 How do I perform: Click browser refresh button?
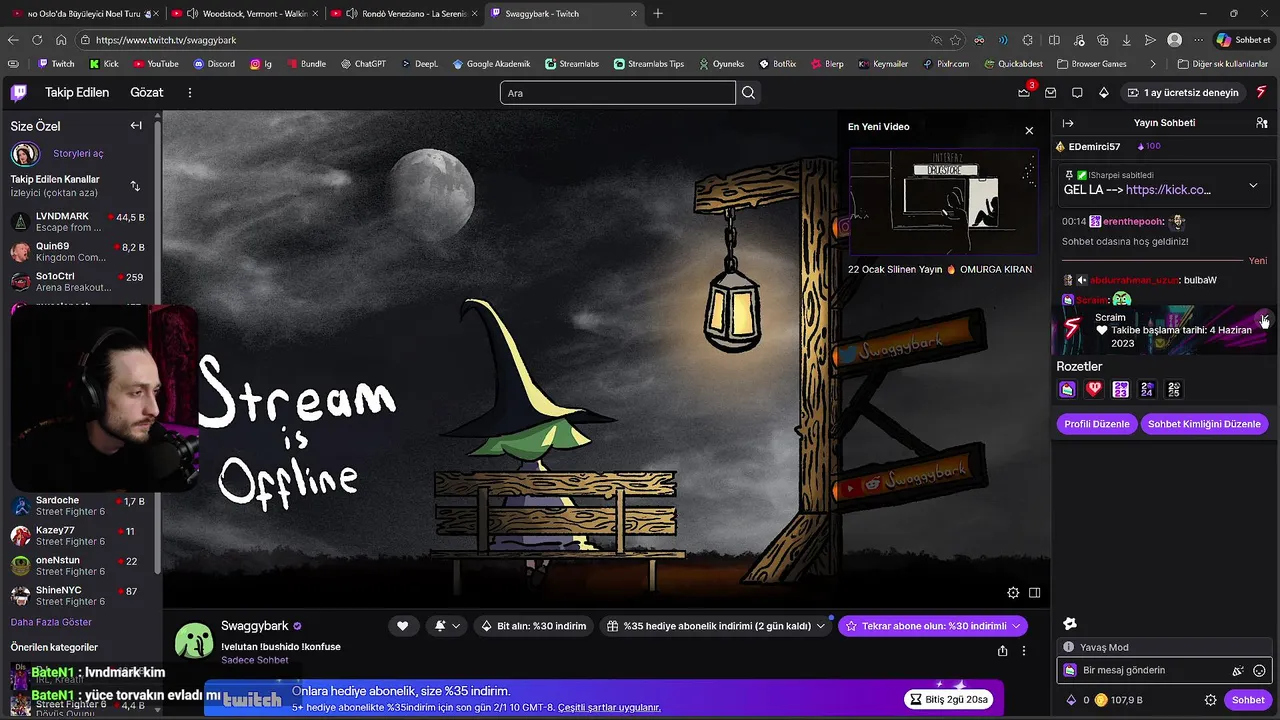[x=37, y=40]
